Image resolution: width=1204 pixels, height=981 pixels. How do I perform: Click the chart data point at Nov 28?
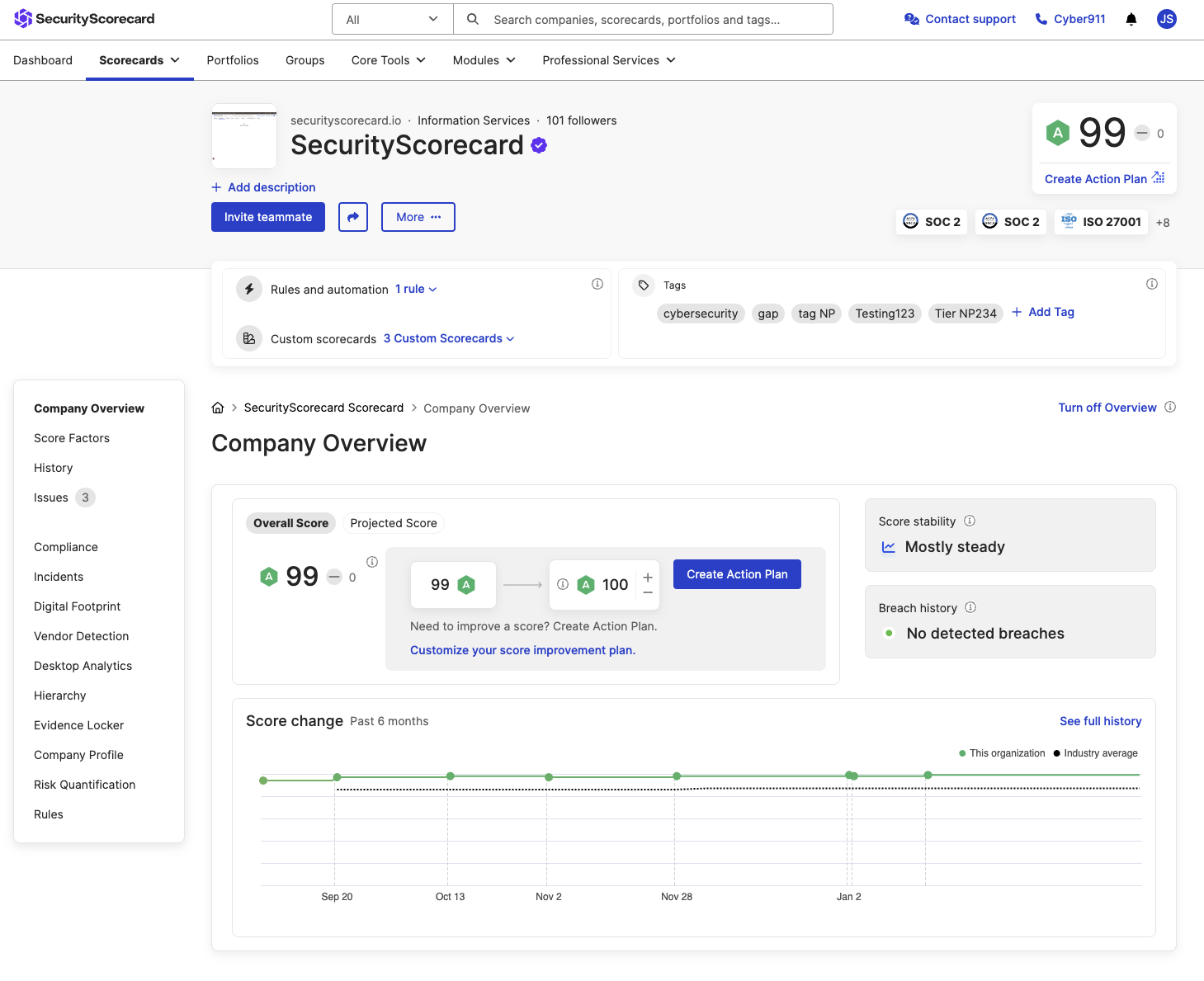click(x=677, y=776)
